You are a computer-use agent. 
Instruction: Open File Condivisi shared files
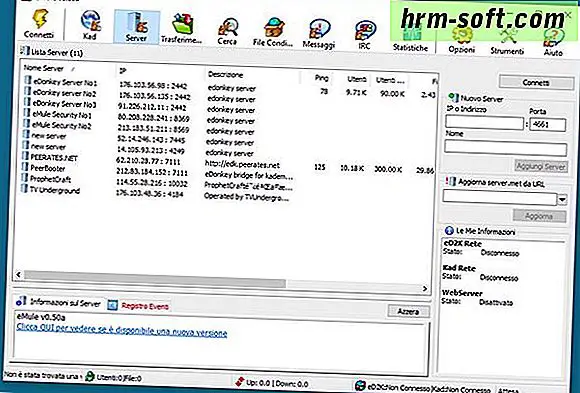point(274,28)
